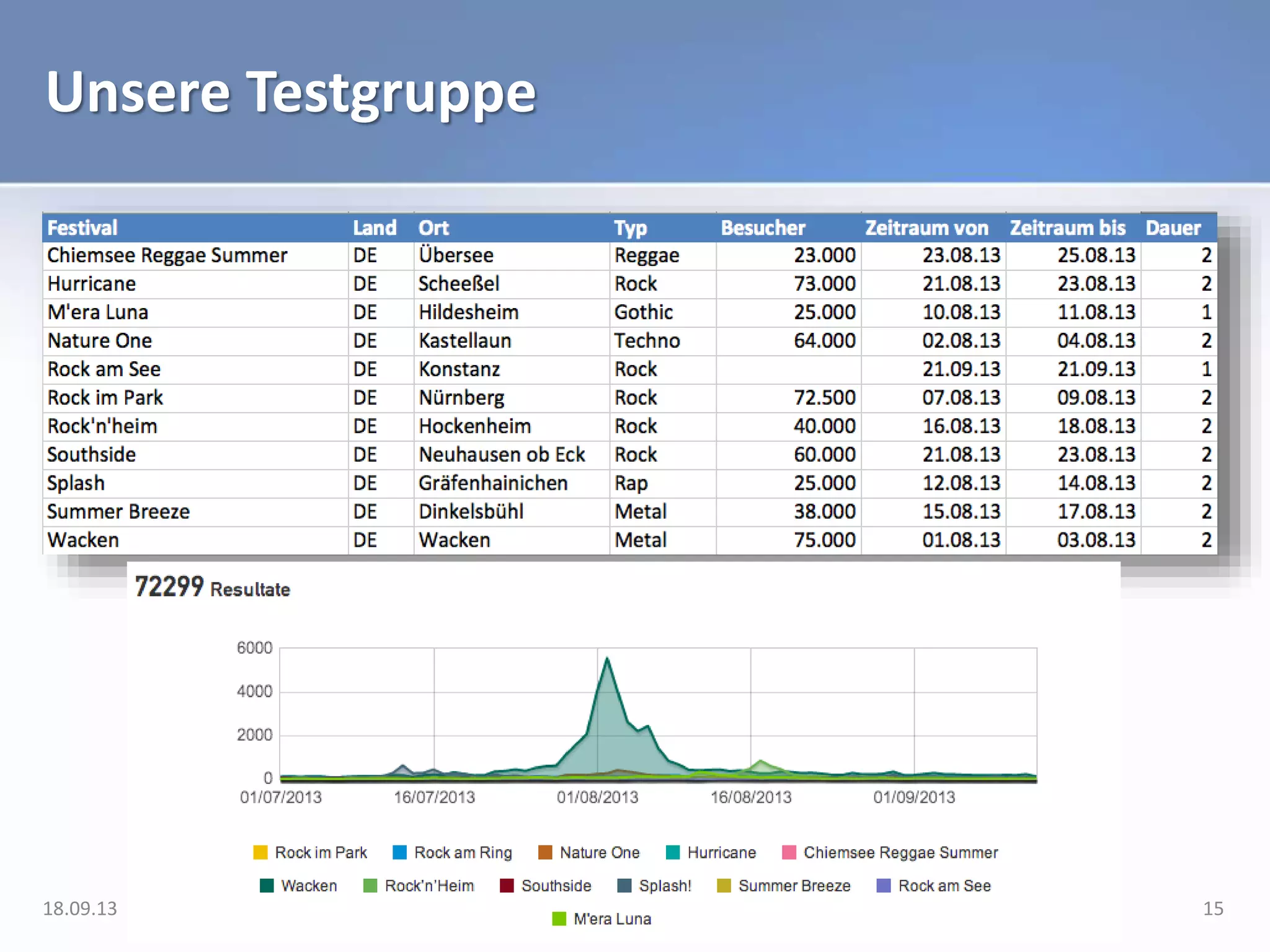
Task: Click the Wacken festival name cell
Action: 195,540
